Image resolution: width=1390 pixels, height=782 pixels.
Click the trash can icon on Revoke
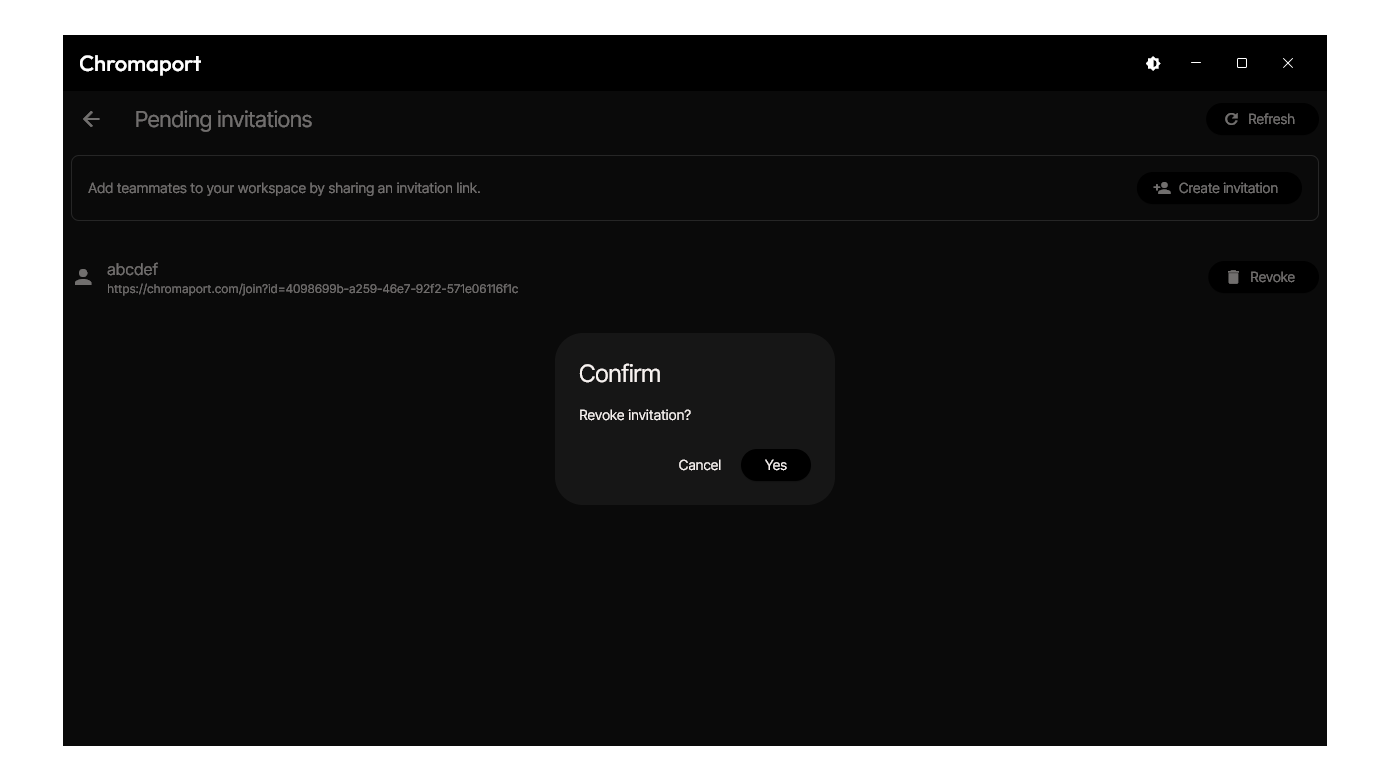pyautogui.click(x=1233, y=277)
